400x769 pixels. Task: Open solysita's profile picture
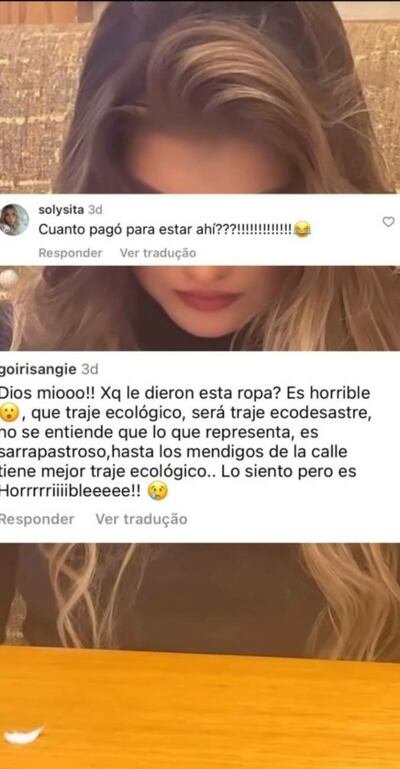click(x=14, y=220)
